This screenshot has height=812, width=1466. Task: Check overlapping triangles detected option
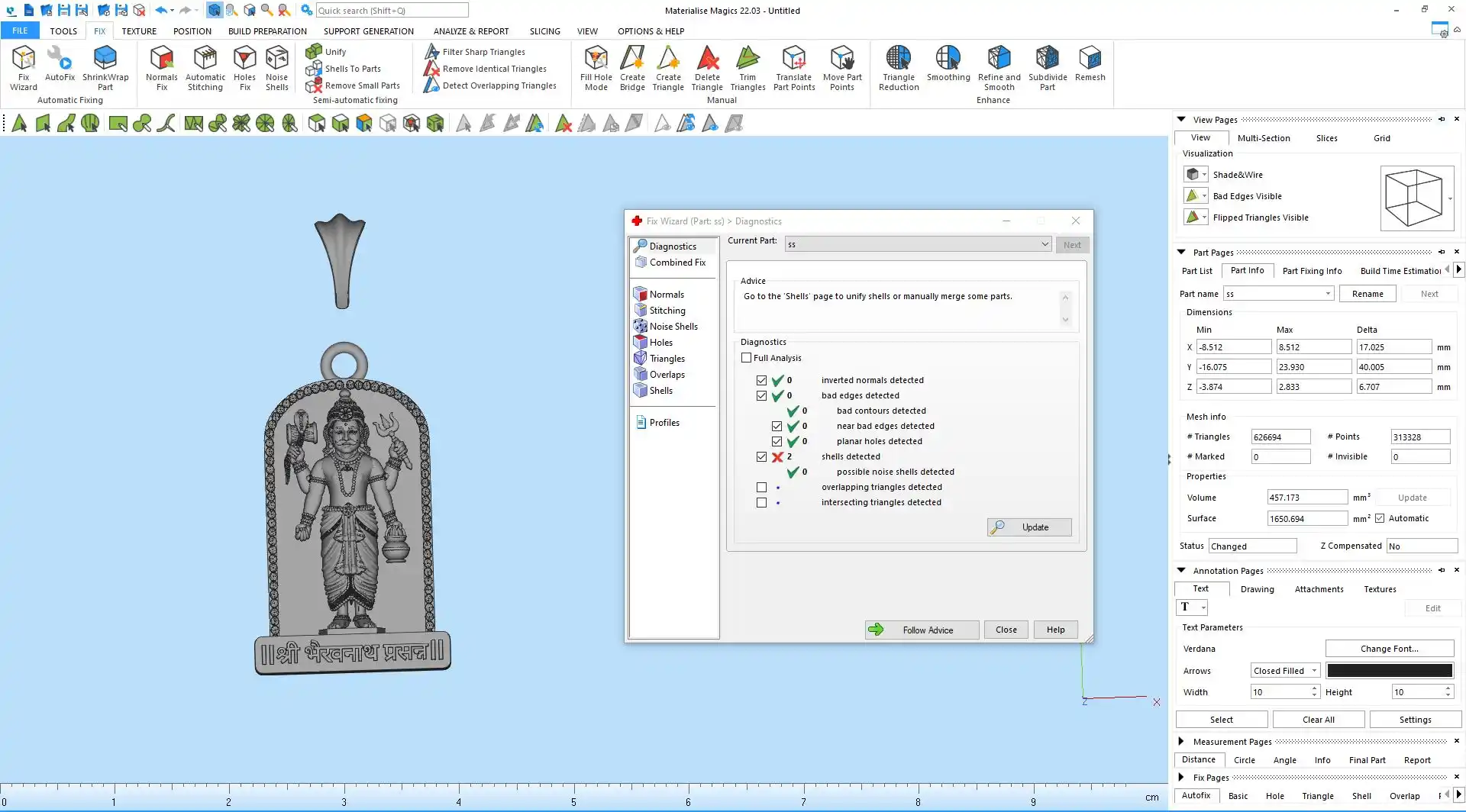[x=761, y=487]
